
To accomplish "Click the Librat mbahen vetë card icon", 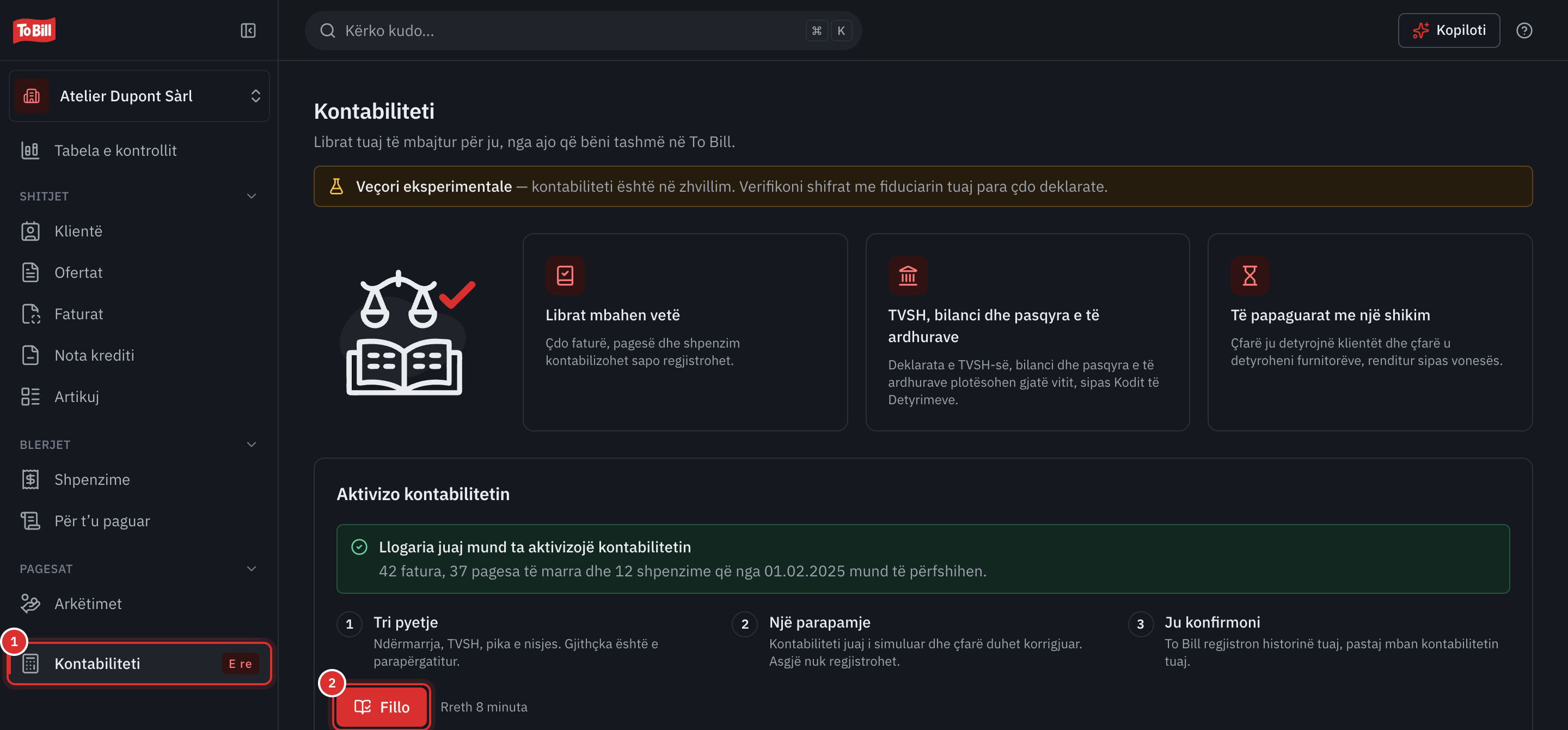I will 565,276.
